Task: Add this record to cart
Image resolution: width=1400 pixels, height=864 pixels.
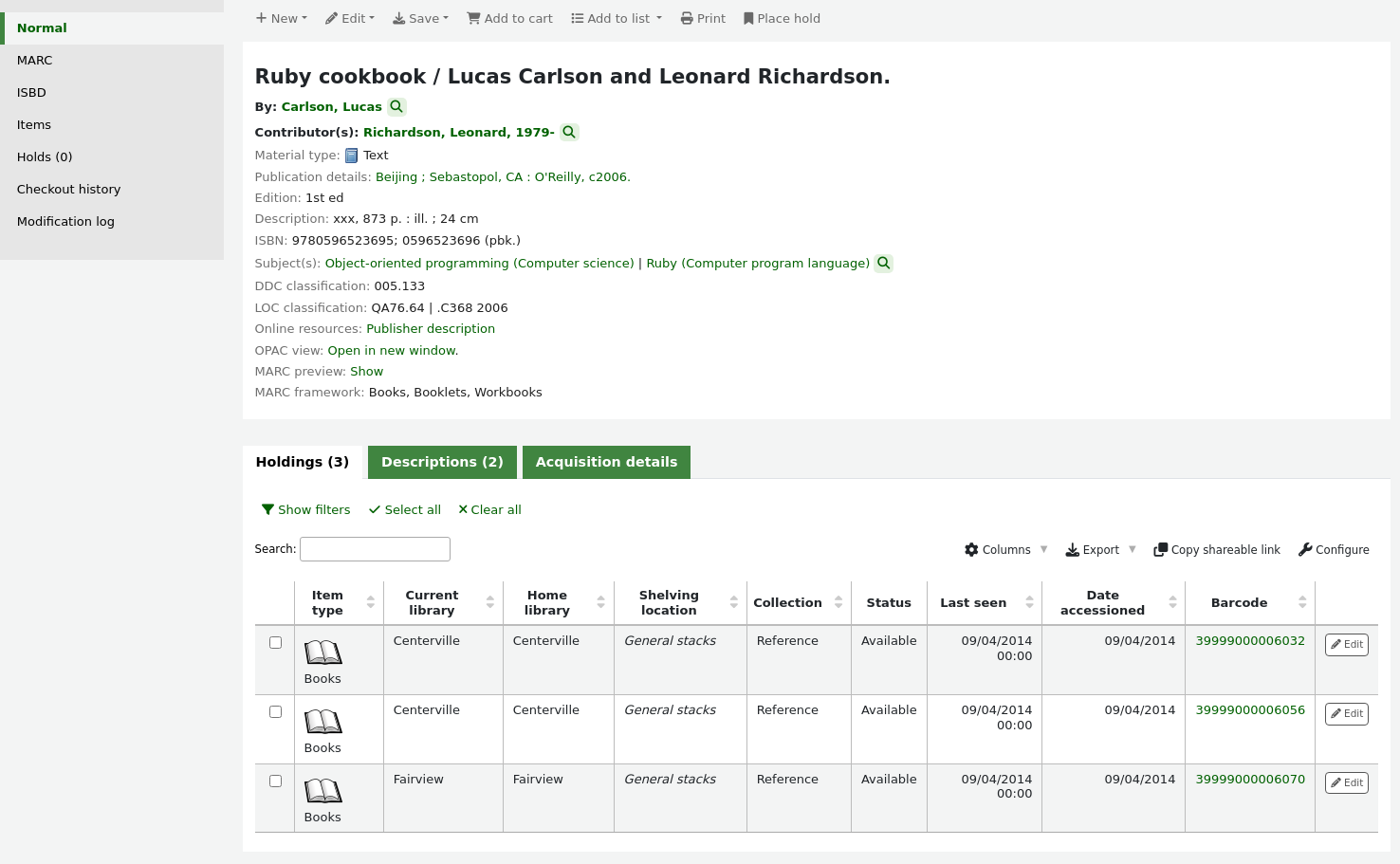Action: [509, 18]
